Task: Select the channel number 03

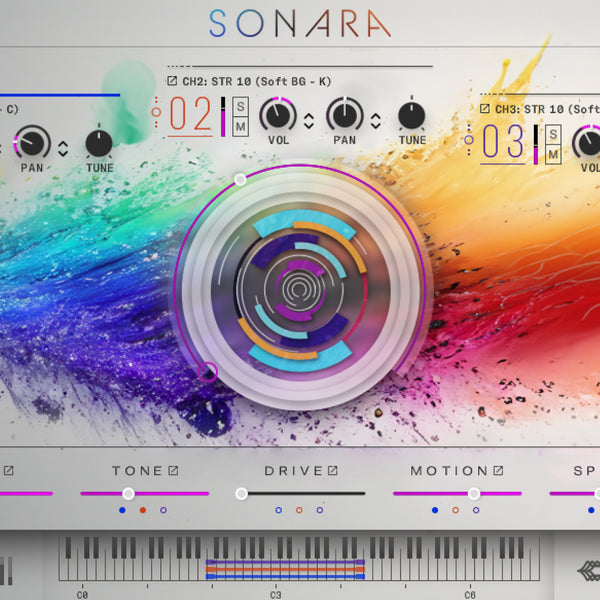Action: (502, 141)
